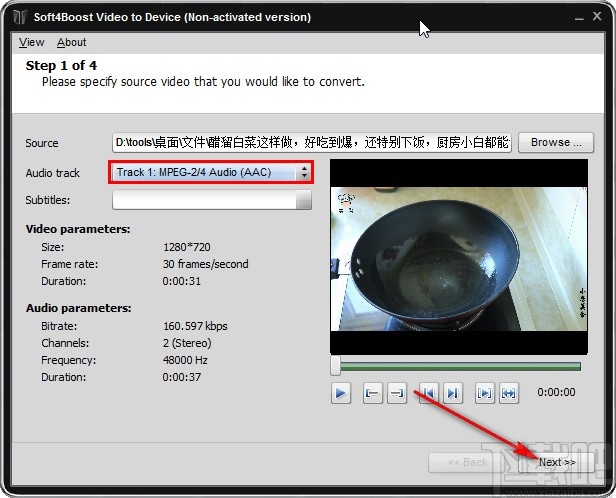Click the 48000 Hz frequency value

coord(185,360)
